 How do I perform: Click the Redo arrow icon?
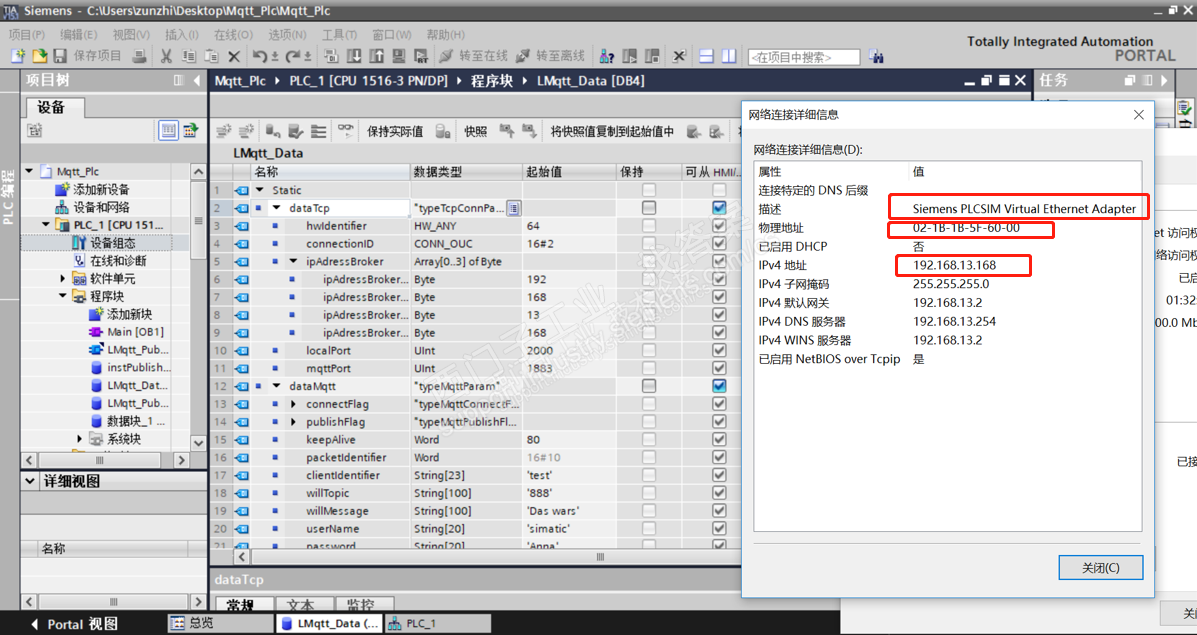[293, 56]
